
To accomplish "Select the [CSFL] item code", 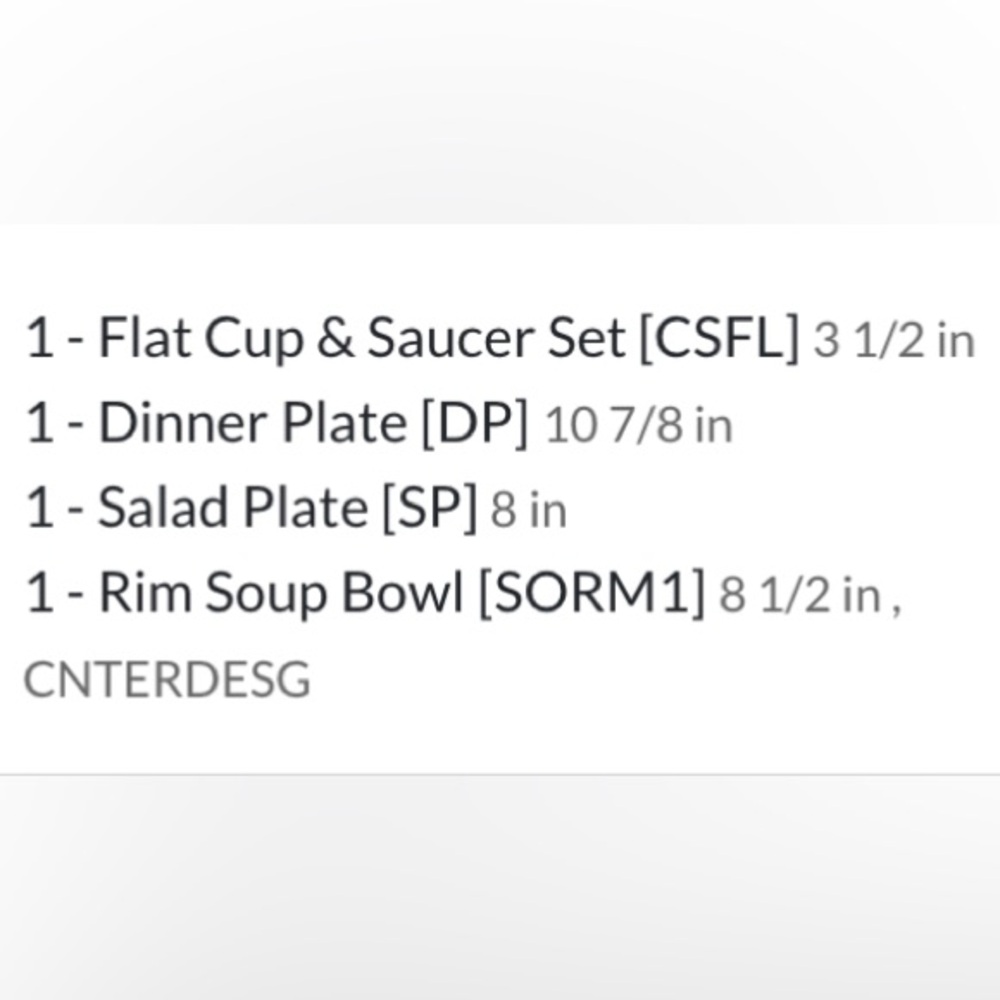I will coord(719,339).
